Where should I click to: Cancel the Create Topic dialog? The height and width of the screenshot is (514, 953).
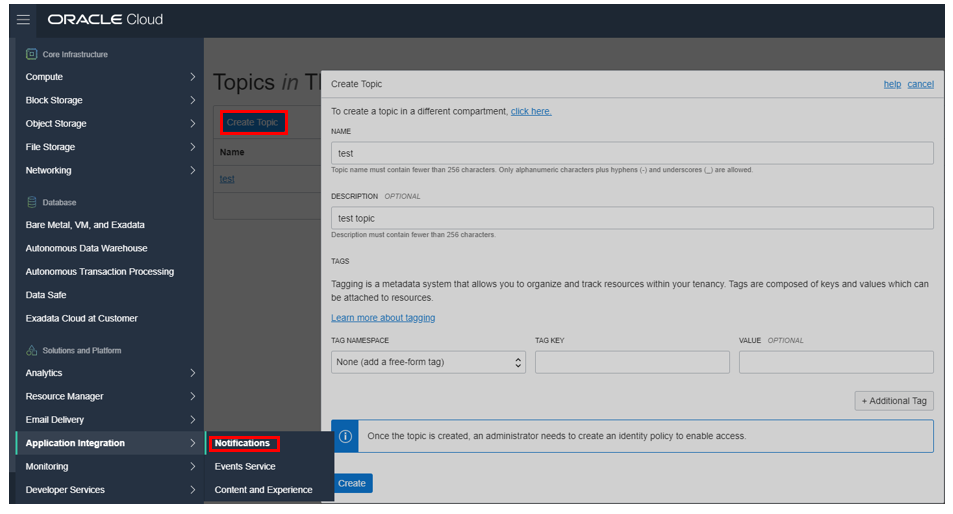(920, 84)
